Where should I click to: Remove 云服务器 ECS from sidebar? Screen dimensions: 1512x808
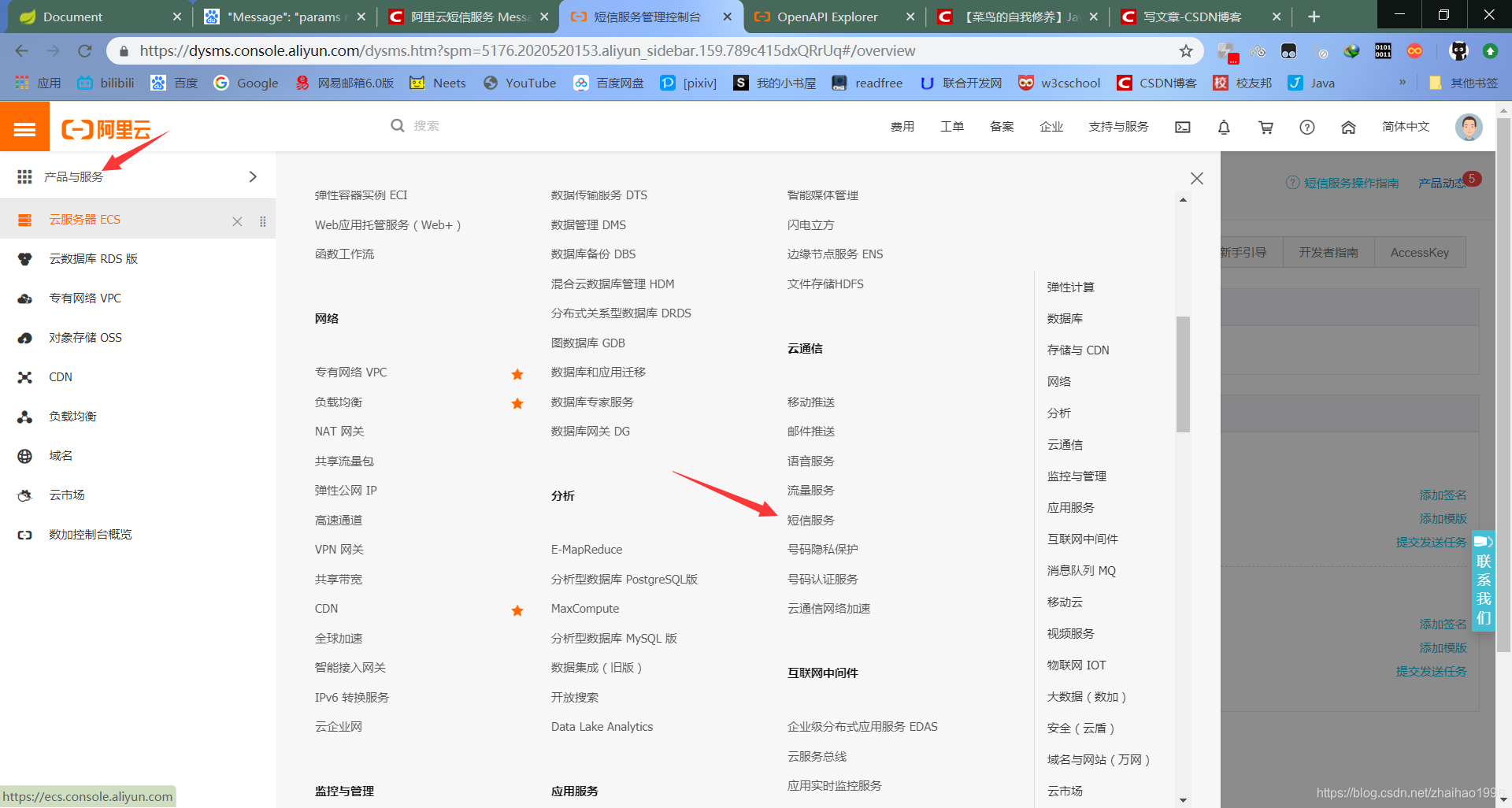click(237, 221)
